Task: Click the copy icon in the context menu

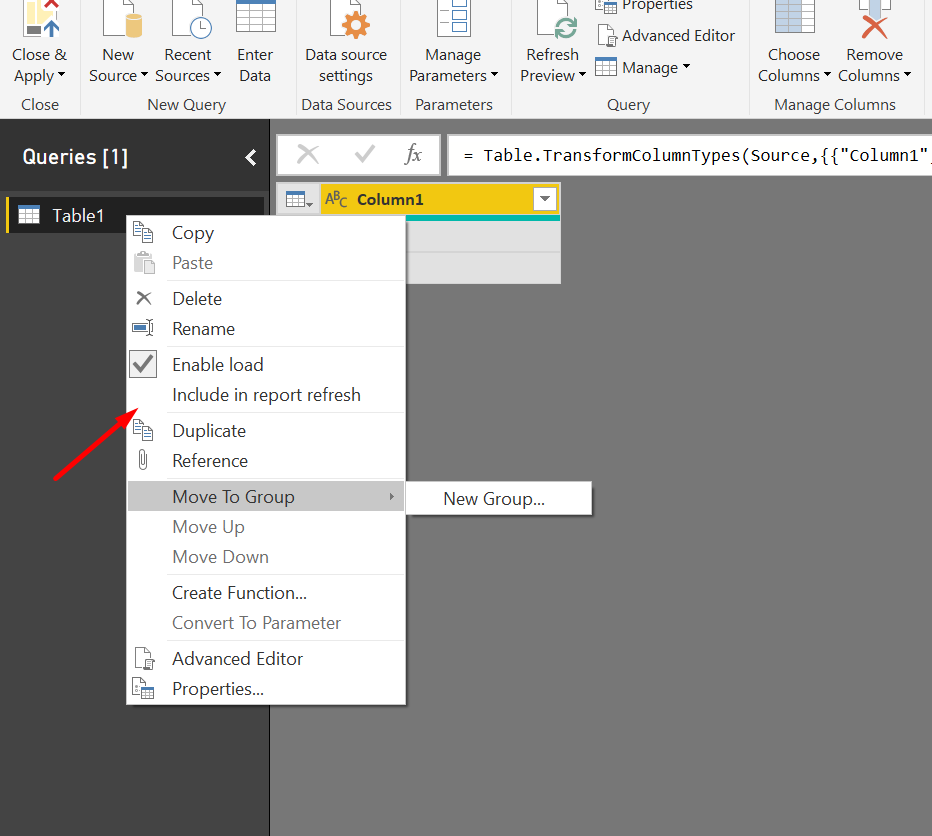Action: point(143,232)
